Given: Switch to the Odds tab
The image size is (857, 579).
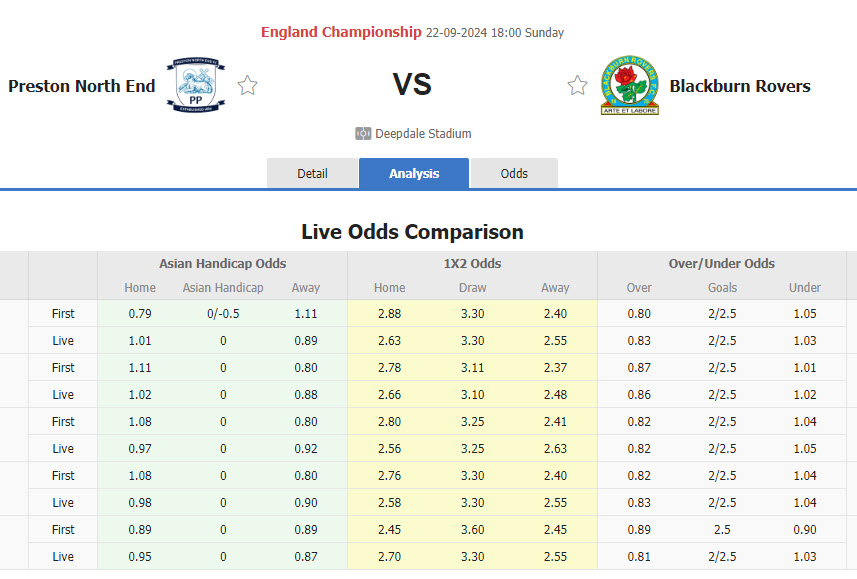Looking at the screenshot, I should [514, 173].
